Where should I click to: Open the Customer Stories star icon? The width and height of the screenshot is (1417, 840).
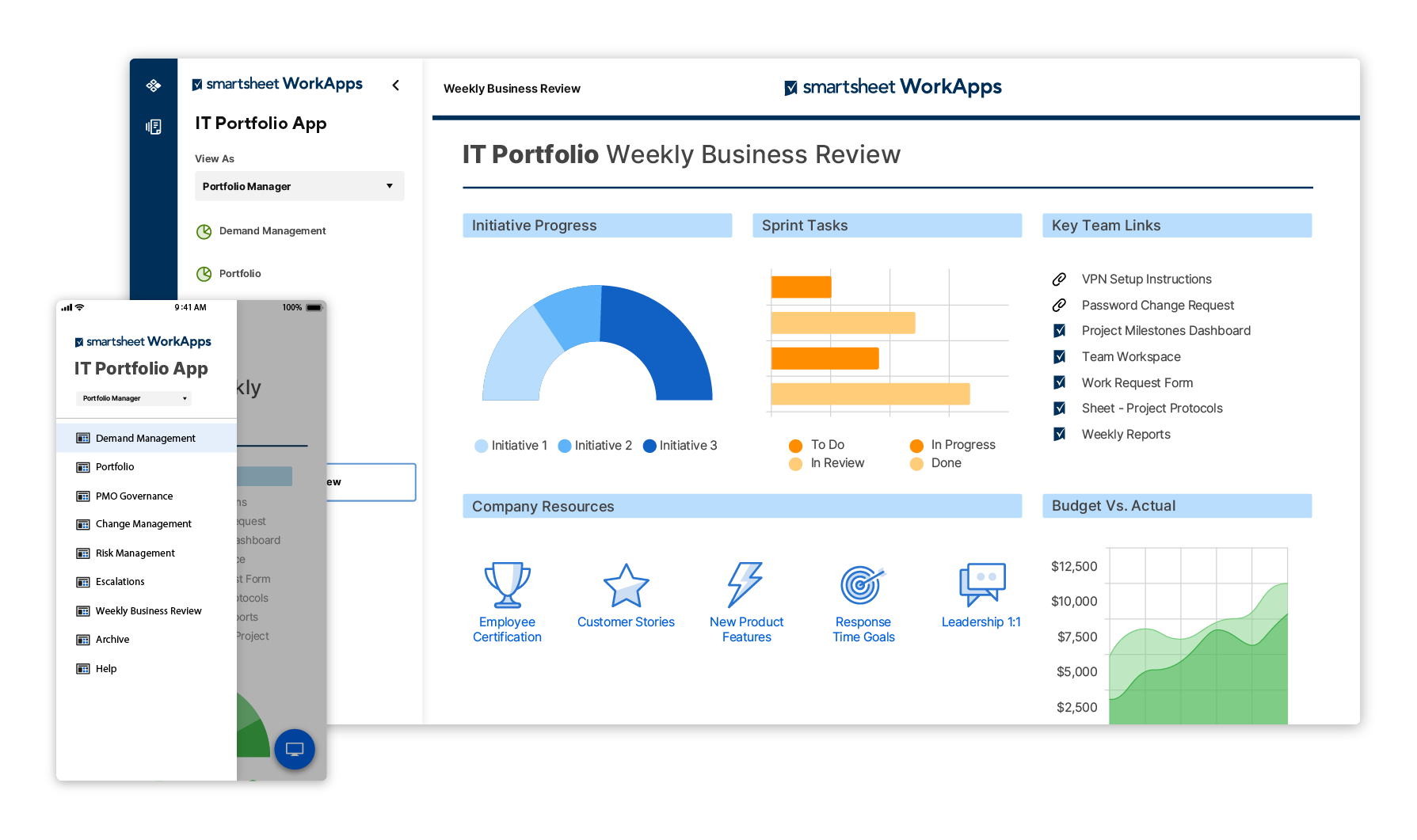point(626,586)
